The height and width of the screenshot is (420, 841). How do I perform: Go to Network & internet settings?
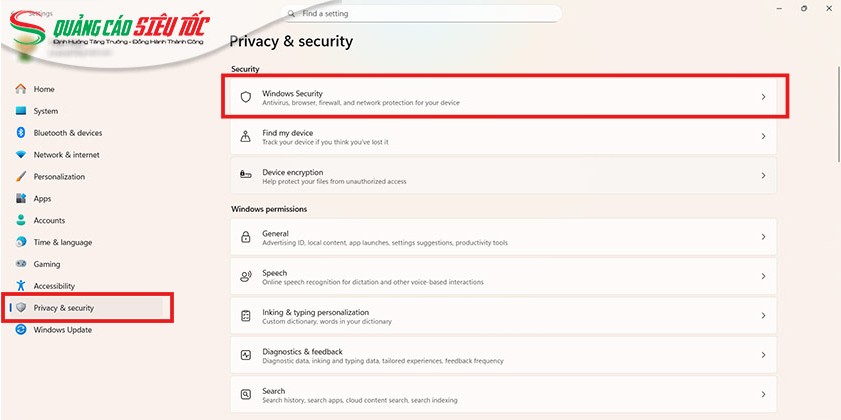click(x=66, y=155)
